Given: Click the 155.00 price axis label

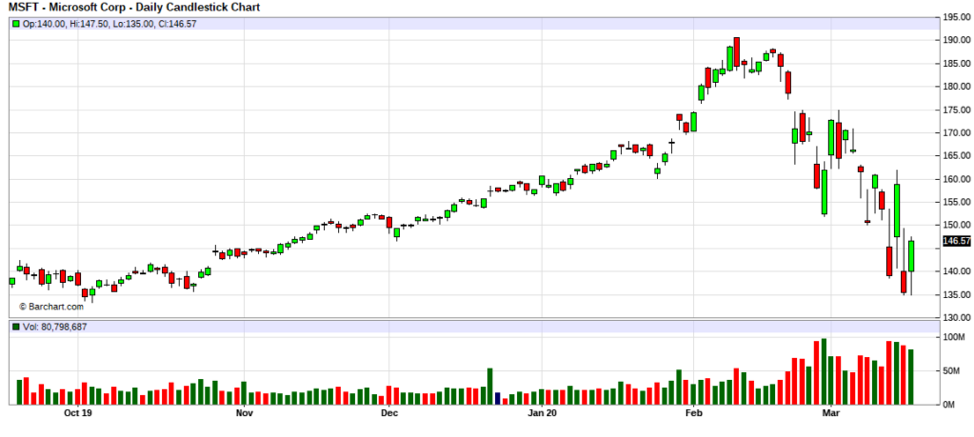Looking at the screenshot, I should [957, 202].
